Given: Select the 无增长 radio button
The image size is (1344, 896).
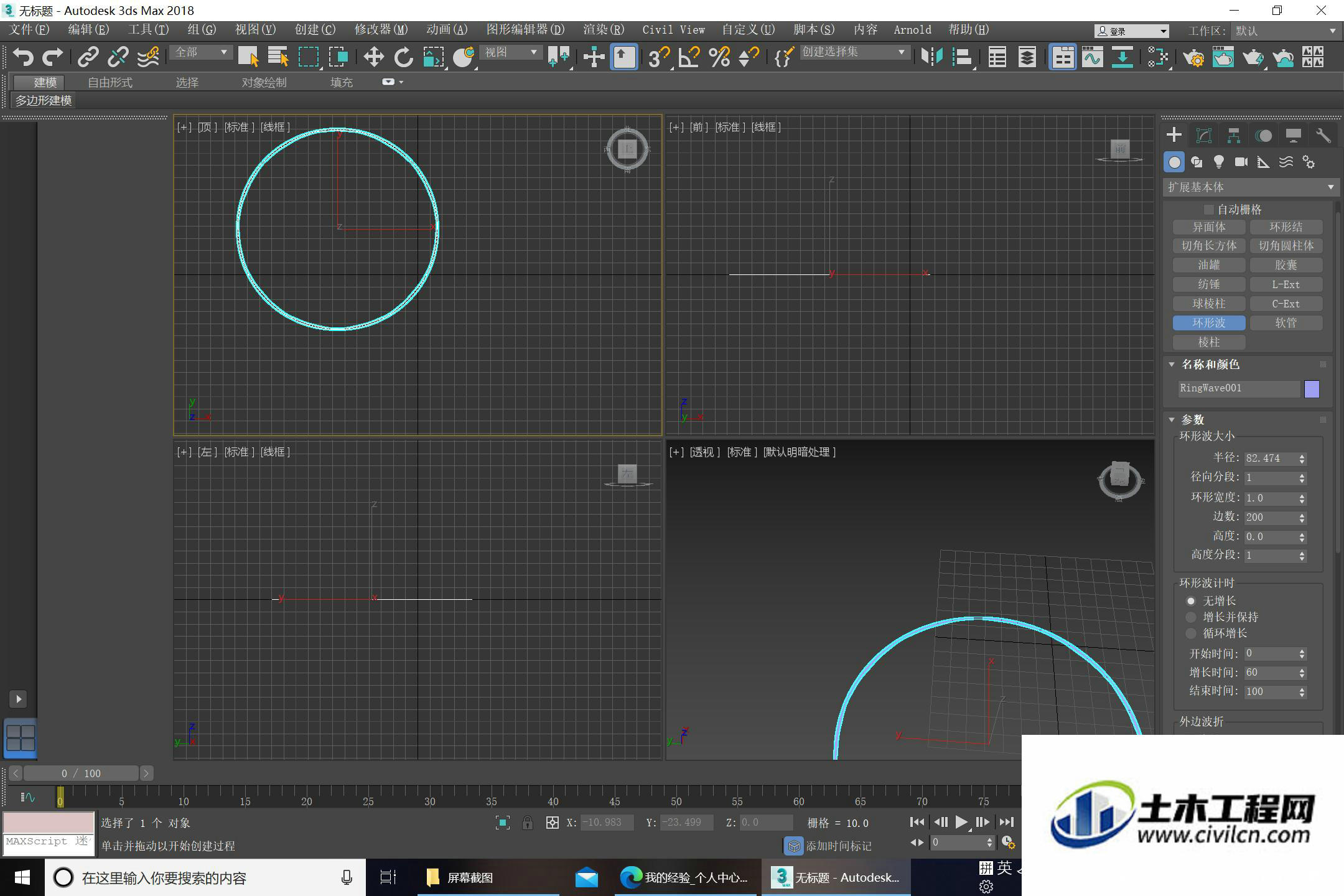Looking at the screenshot, I should click(x=1191, y=601).
